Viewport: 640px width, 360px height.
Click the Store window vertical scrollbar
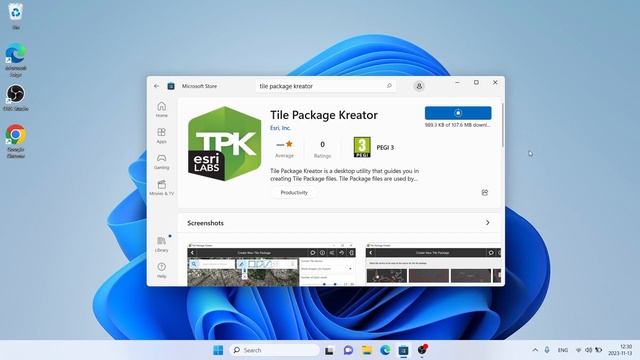503,126
